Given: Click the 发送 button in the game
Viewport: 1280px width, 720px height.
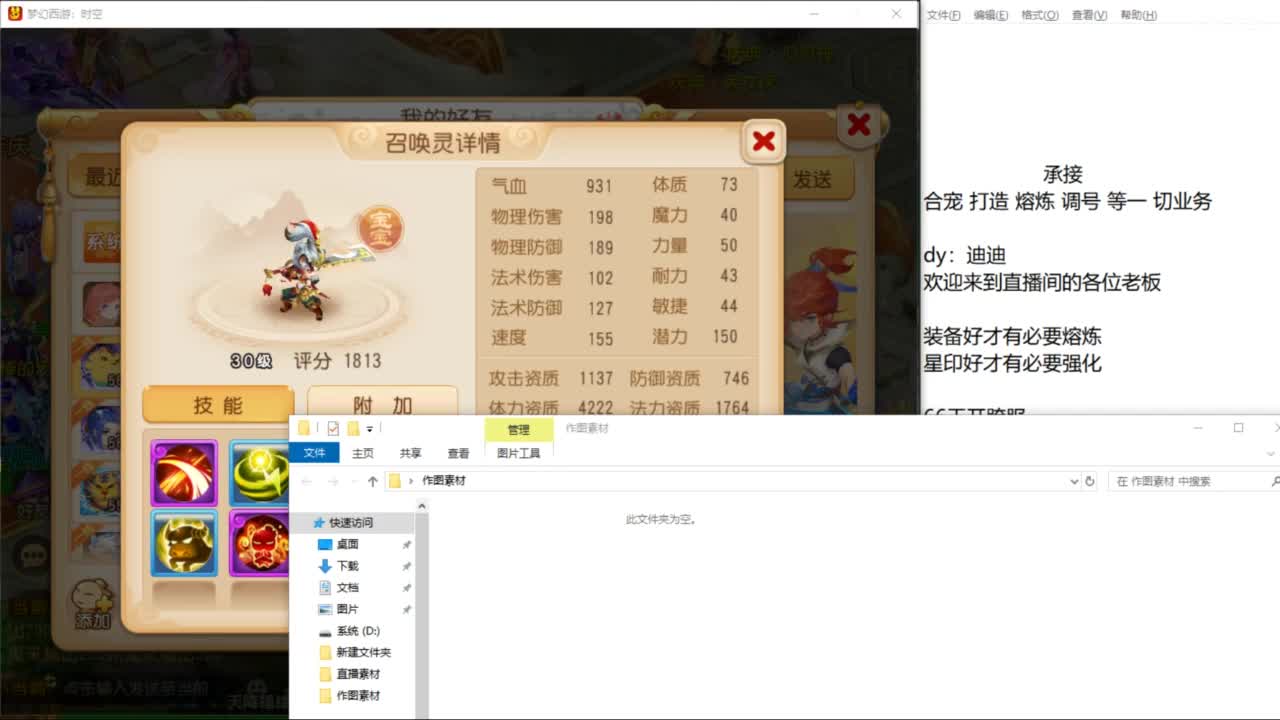Looking at the screenshot, I should click(x=813, y=179).
